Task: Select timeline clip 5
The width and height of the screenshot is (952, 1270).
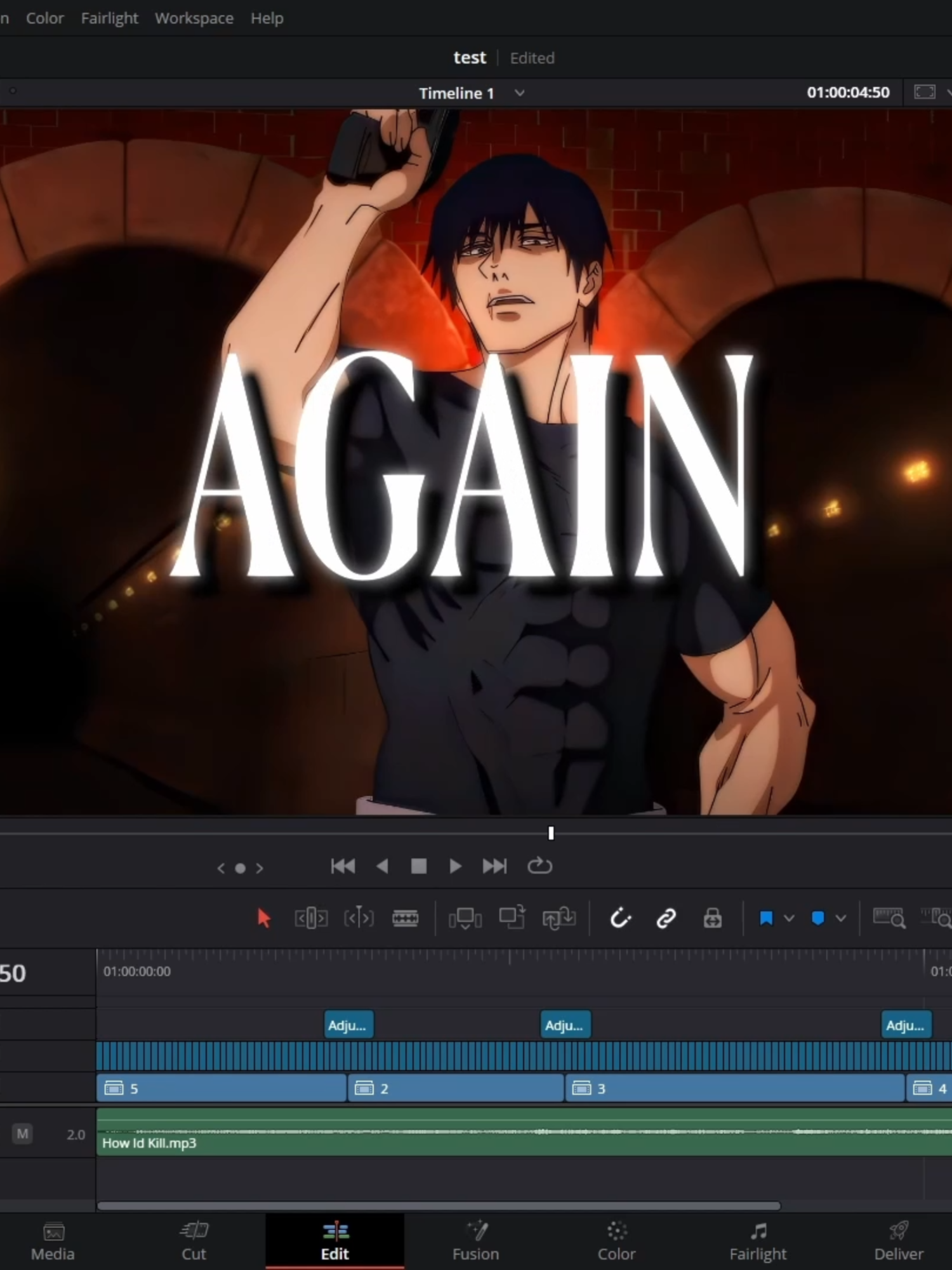Action: coord(221,1088)
